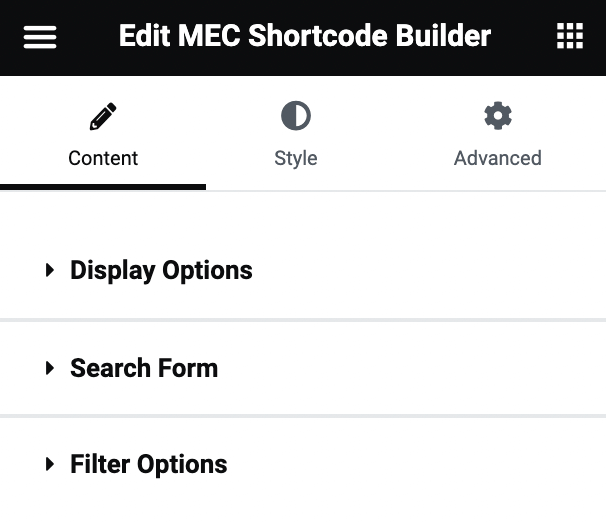Click the Filter Options heading text
Screen dimensions: 606x522
[x=149, y=464]
